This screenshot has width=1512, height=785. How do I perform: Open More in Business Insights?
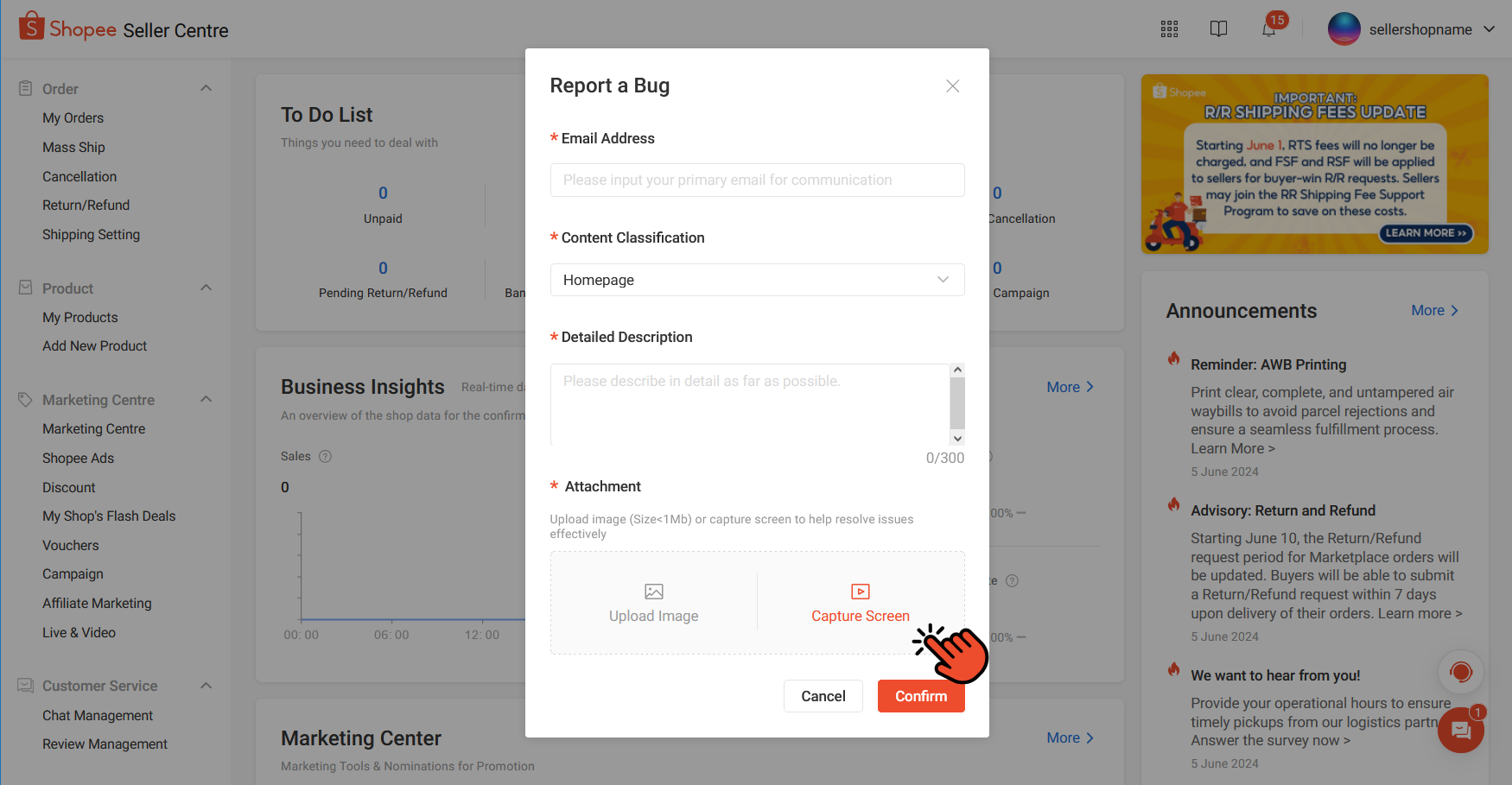(x=1070, y=387)
